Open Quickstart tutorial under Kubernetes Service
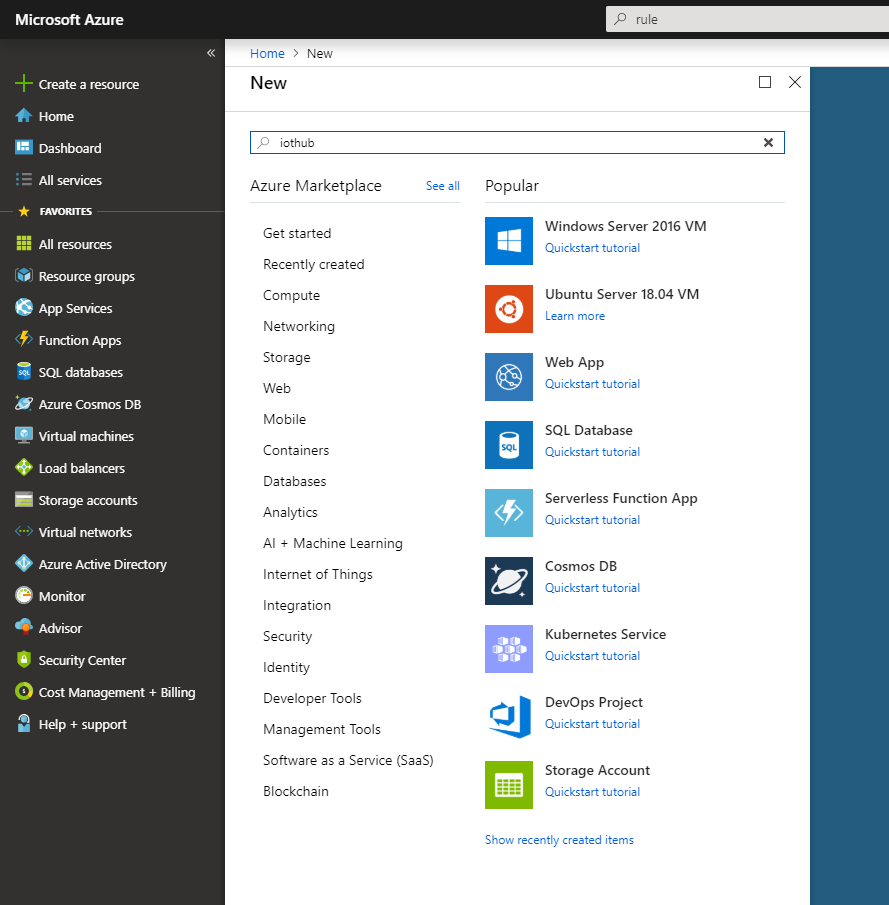The image size is (889, 905). pyautogui.click(x=592, y=656)
